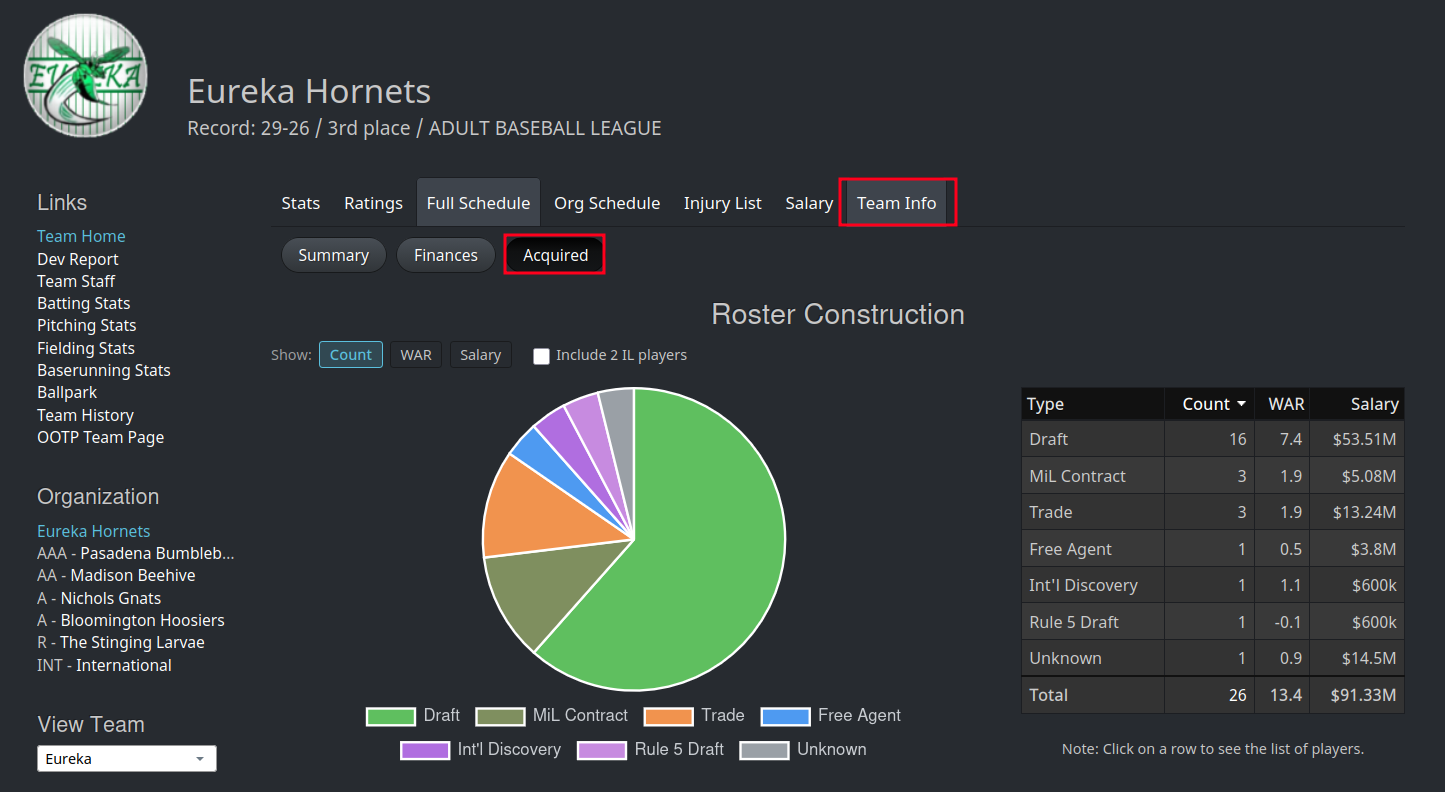Select the Count show option
The width and height of the screenshot is (1445, 792).
351,355
